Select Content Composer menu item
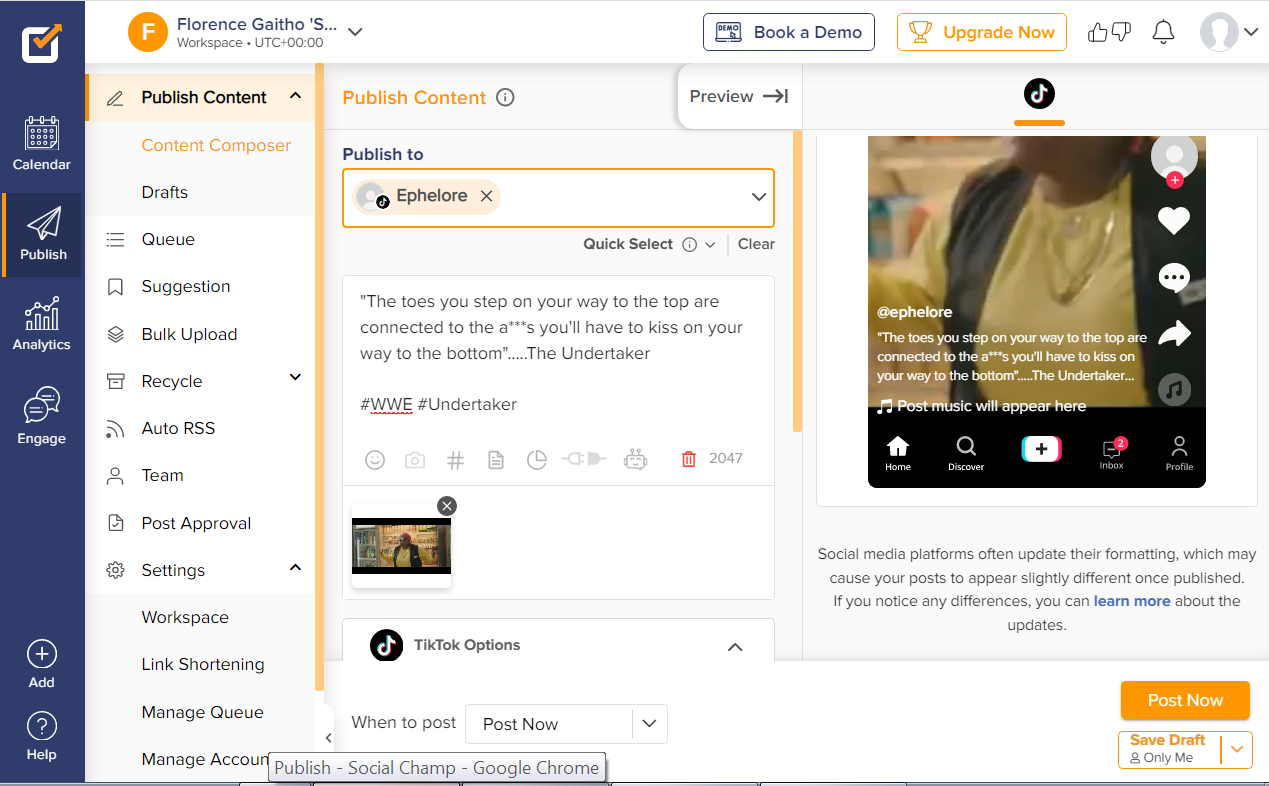Viewport: 1269px width, 786px height. [216, 145]
